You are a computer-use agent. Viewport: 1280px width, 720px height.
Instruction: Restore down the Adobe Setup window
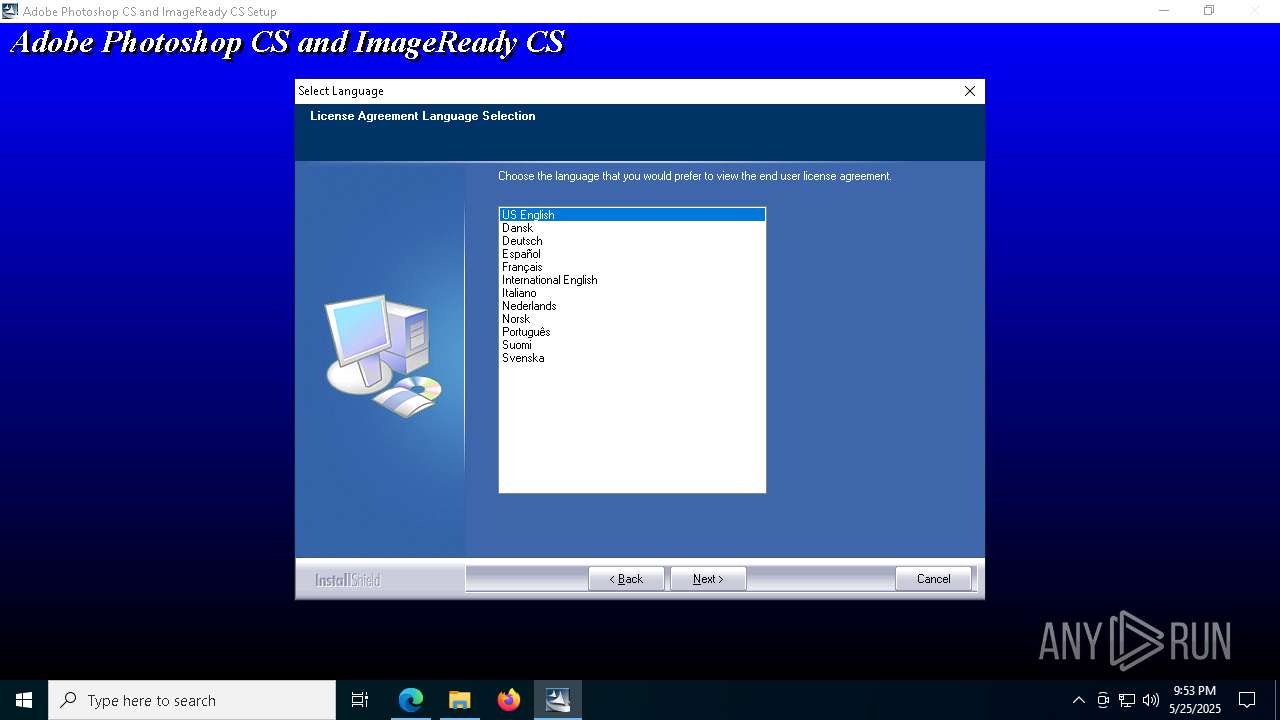tap(1209, 11)
